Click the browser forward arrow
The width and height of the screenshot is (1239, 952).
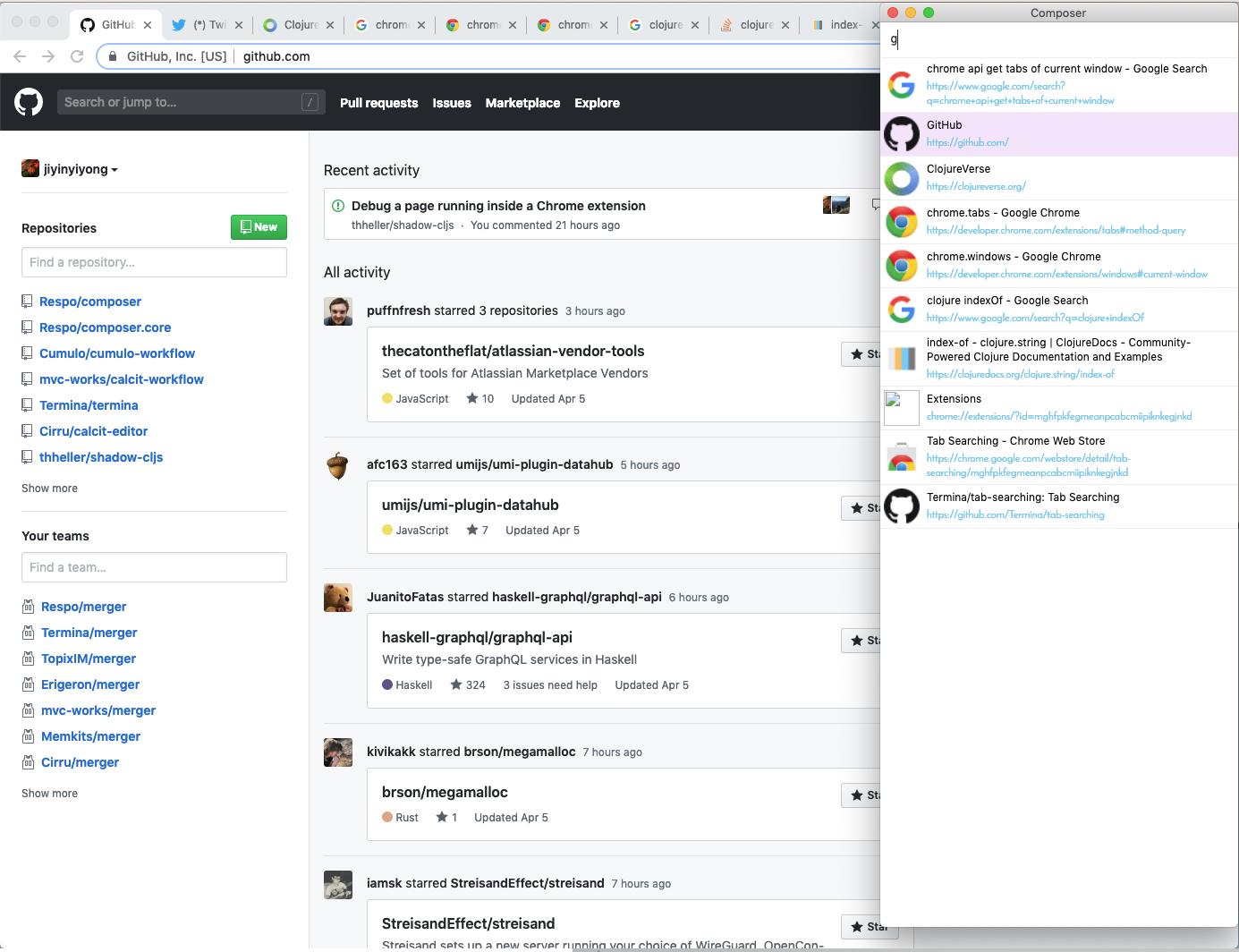point(48,56)
